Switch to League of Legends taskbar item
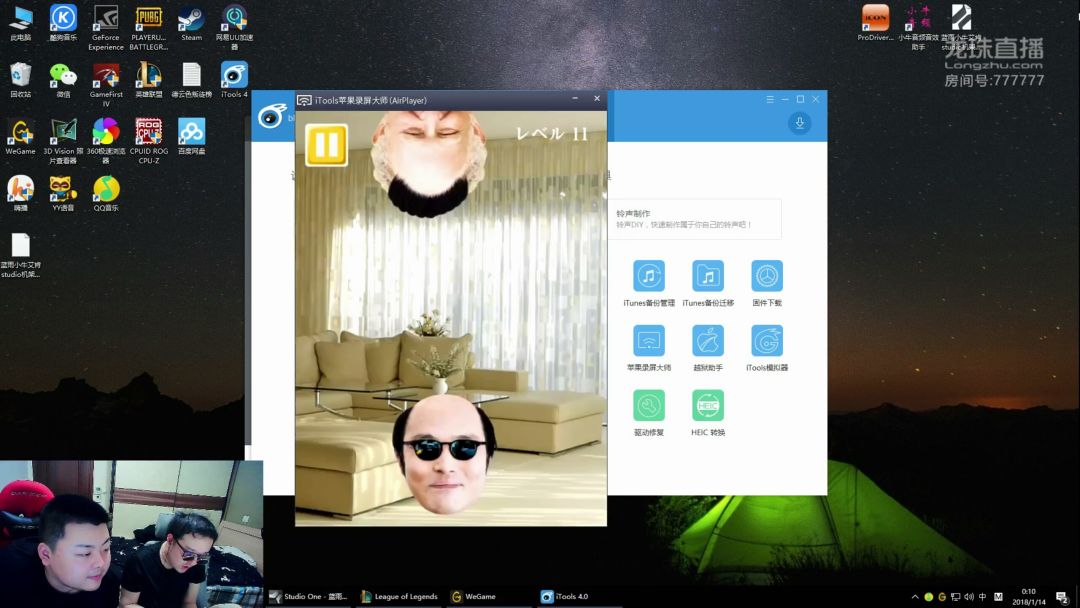This screenshot has height=608, width=1080. (399, 597)
